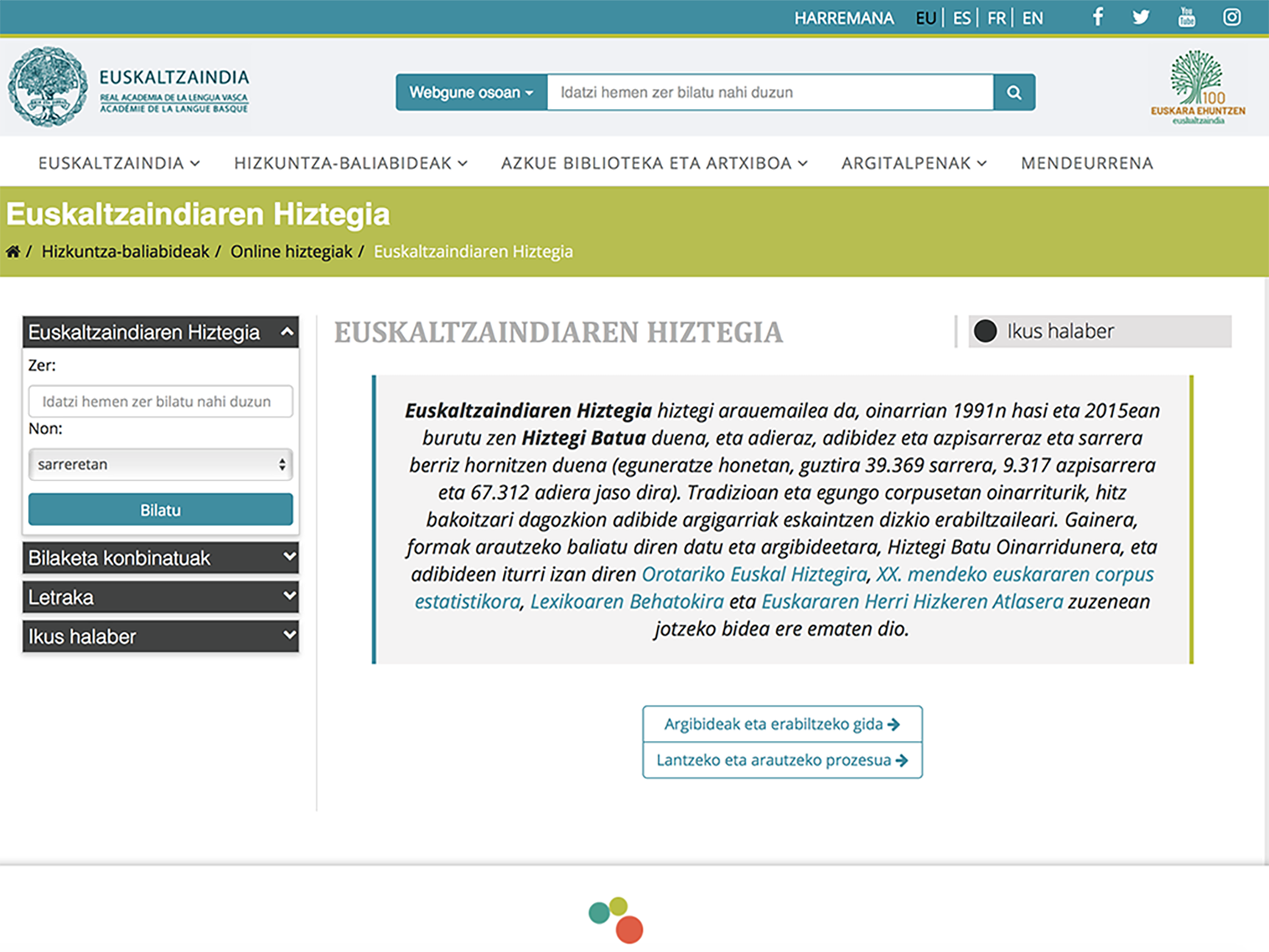Click the home icon in breadcrumb
Screen dimensions: 1269x952
13,251
